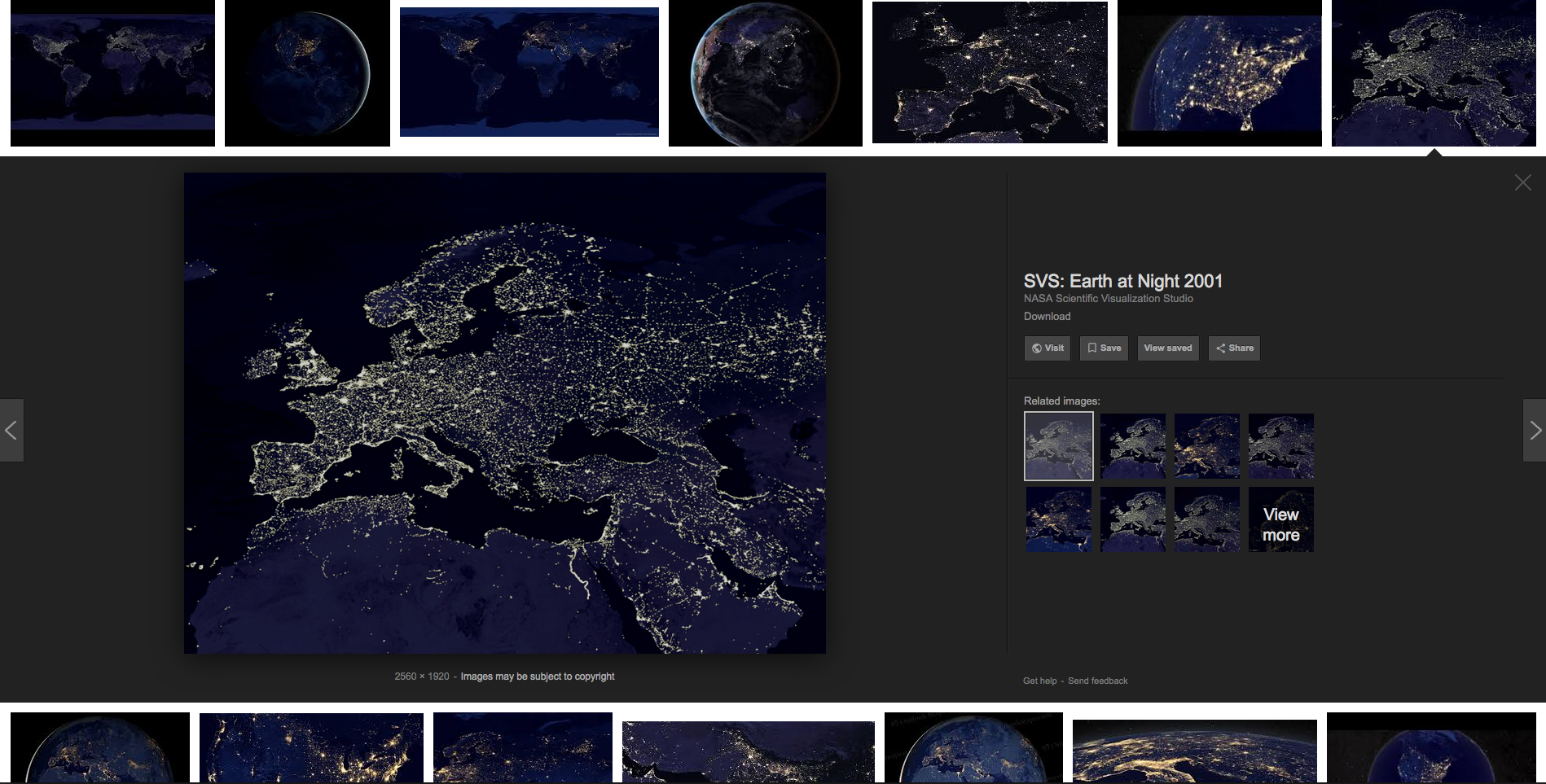Click the 2560 × 1920 dimensions text

(x=422, y=677)
